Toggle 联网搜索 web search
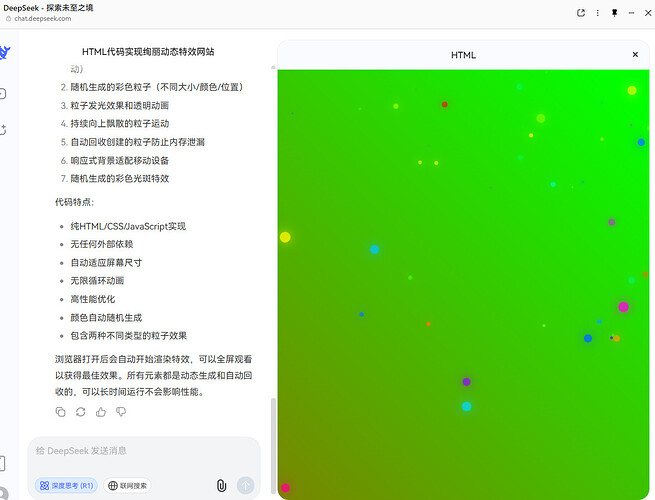This screenshot has width=655, height=500. point(127,486)
